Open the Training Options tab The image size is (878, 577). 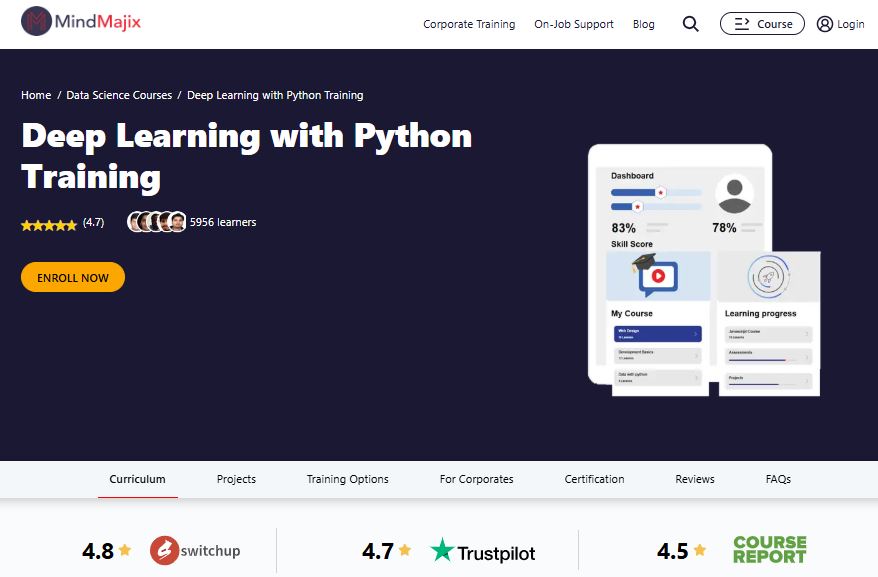[347, 479]
